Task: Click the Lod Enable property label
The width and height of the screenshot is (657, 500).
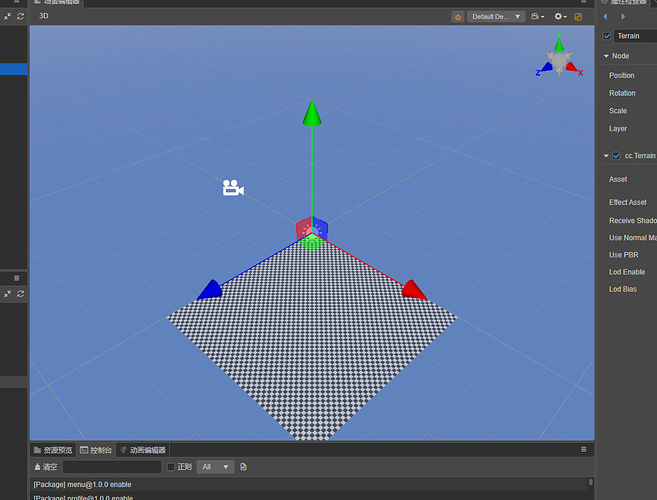Action: pos(627,272)
